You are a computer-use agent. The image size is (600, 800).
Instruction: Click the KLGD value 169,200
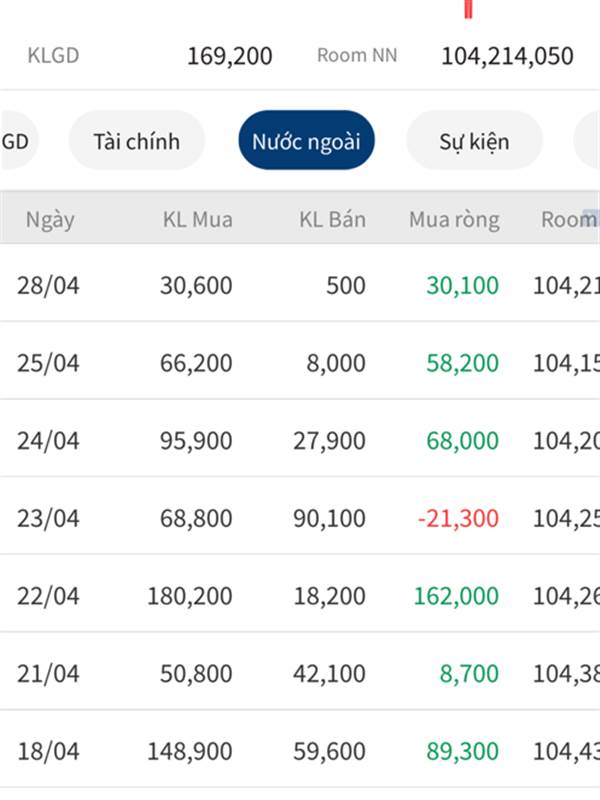pyautogui.click(x=230, y=56)
